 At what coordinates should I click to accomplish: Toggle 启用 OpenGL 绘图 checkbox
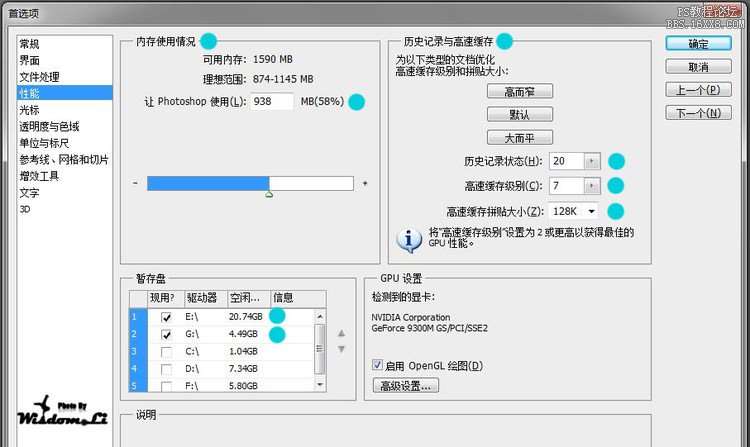click(377, 365)
